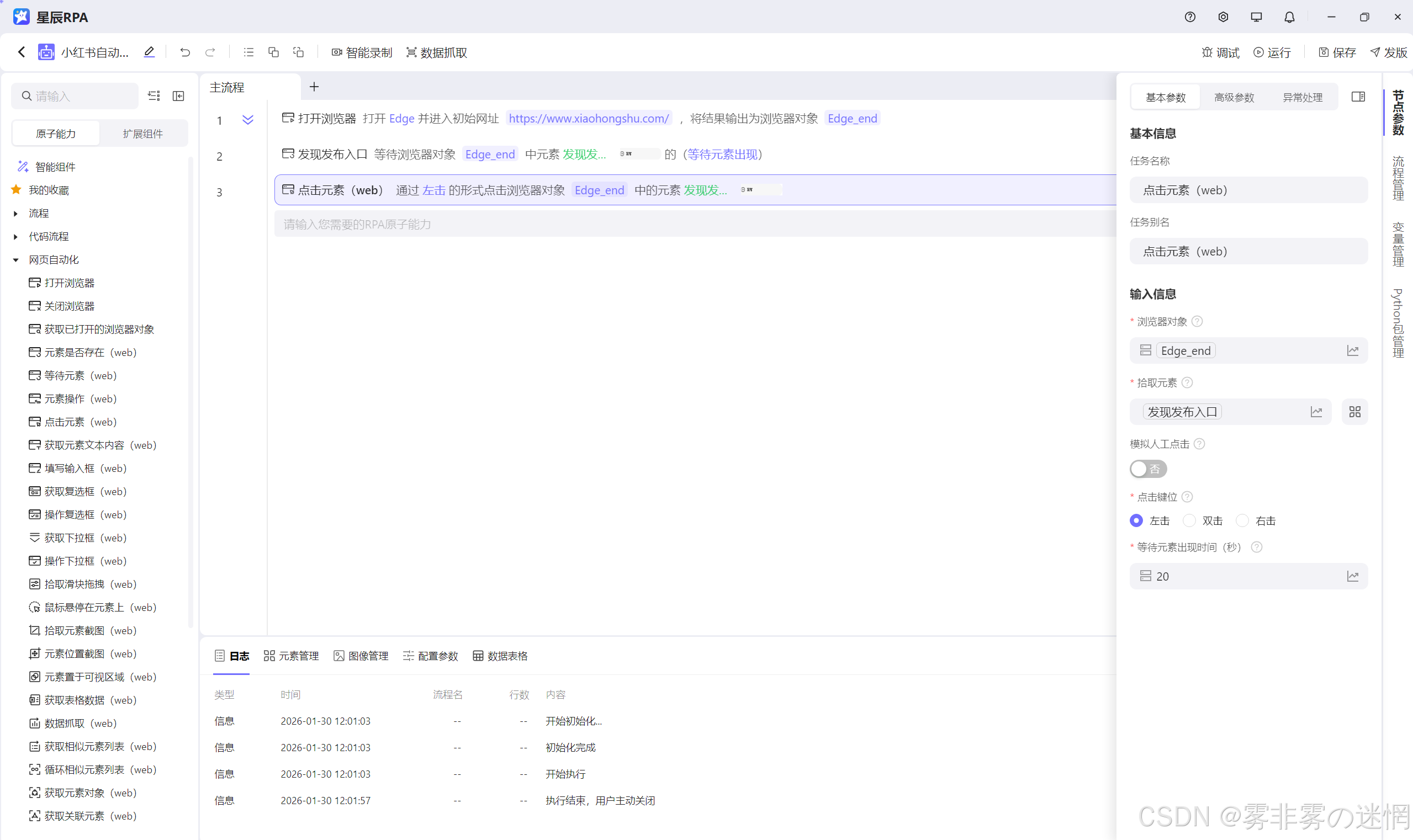Click the 等待元素出现时间 input field showing 20
This screenshot has height=840, width=1413.
tap(1240, 576)
